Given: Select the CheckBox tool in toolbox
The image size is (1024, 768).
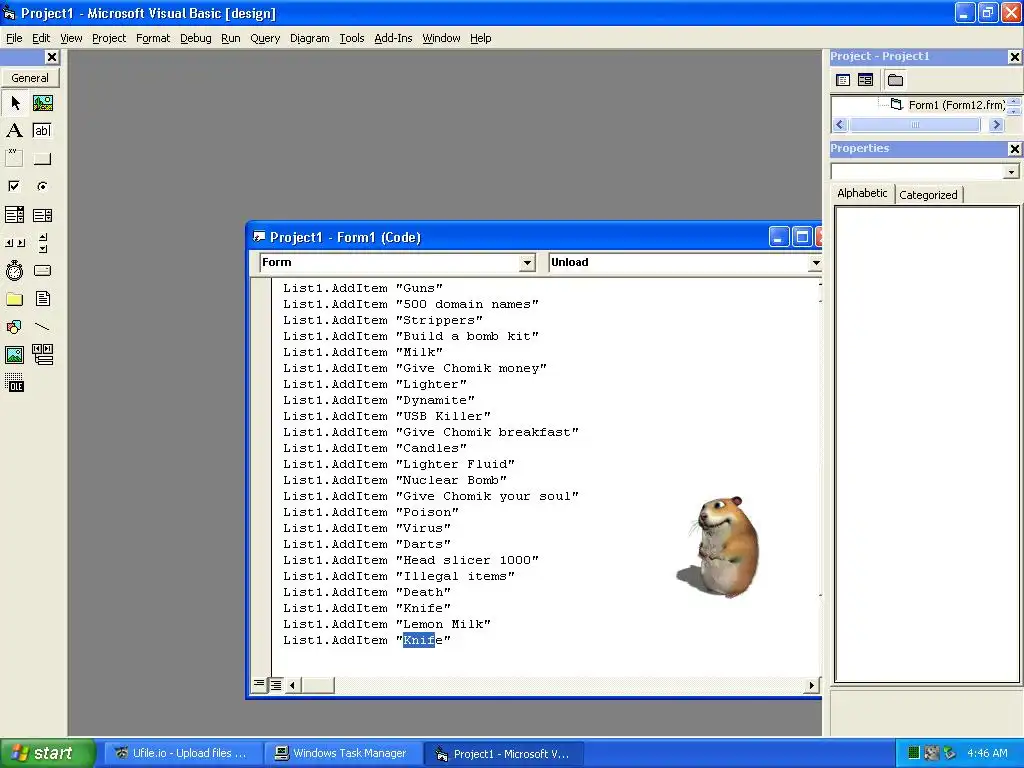Looking at the screenshot, I should pos(14,186).
